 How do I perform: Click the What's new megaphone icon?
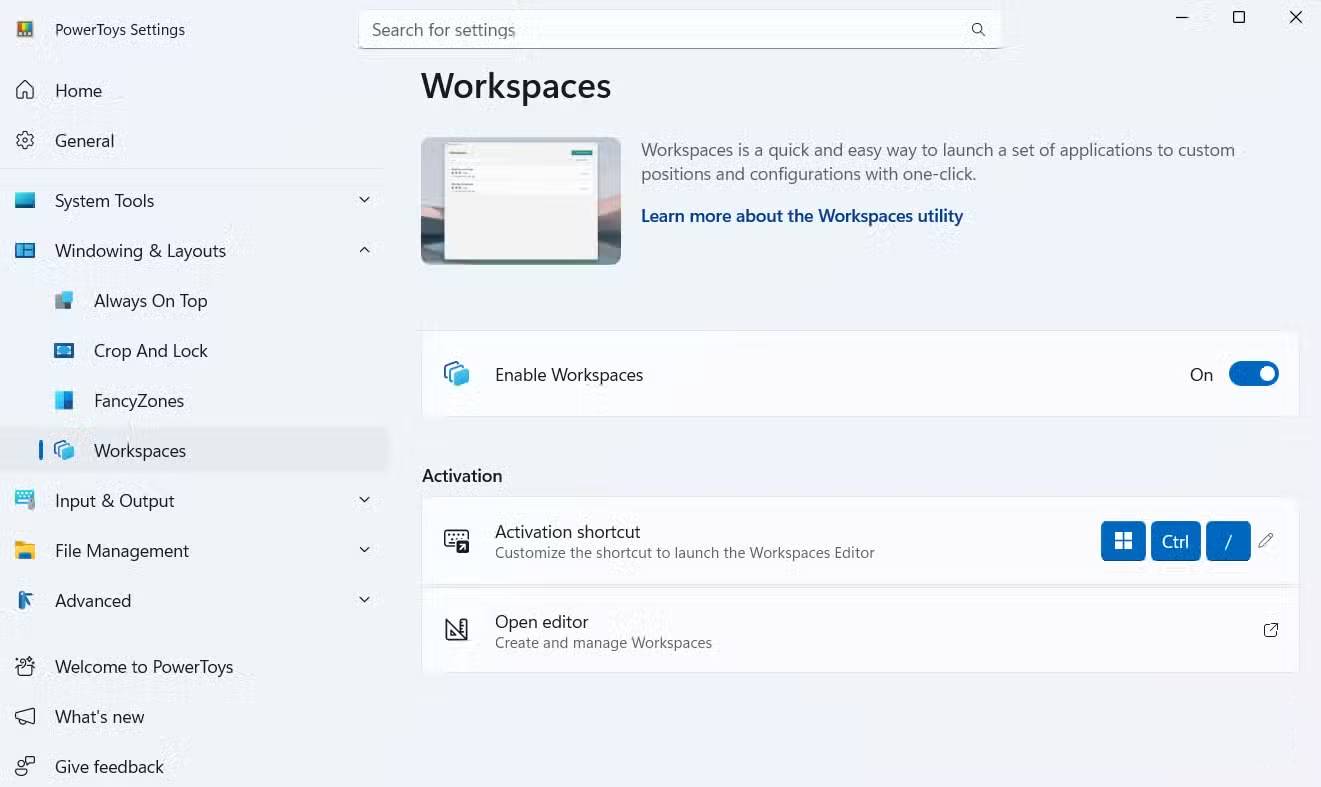25,716
